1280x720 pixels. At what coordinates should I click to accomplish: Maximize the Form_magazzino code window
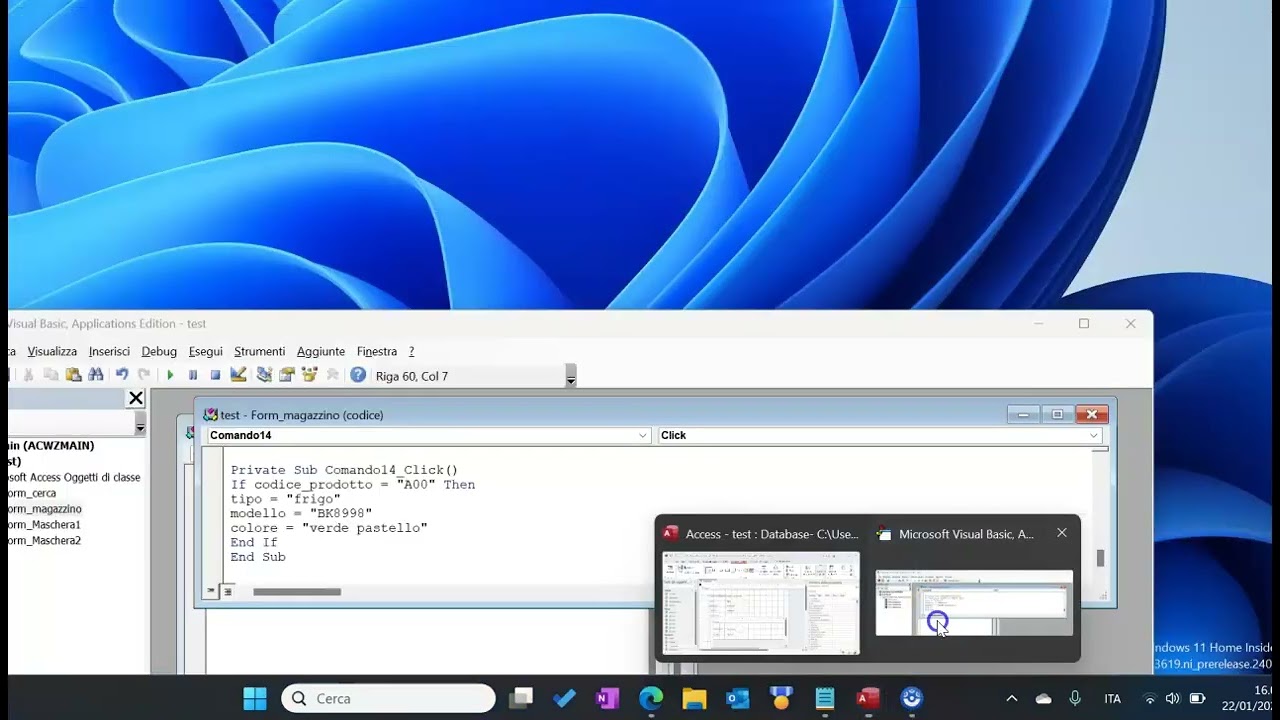tap(1057, 414)
